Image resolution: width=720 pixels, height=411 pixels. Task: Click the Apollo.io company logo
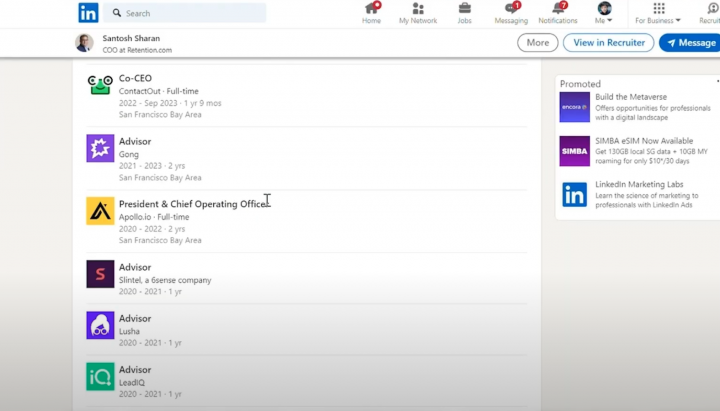click(100, 211)
